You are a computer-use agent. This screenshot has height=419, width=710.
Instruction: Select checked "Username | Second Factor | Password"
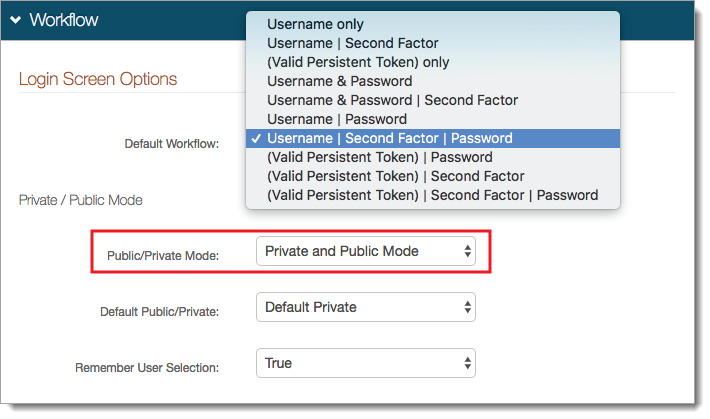tap(389, 138)
